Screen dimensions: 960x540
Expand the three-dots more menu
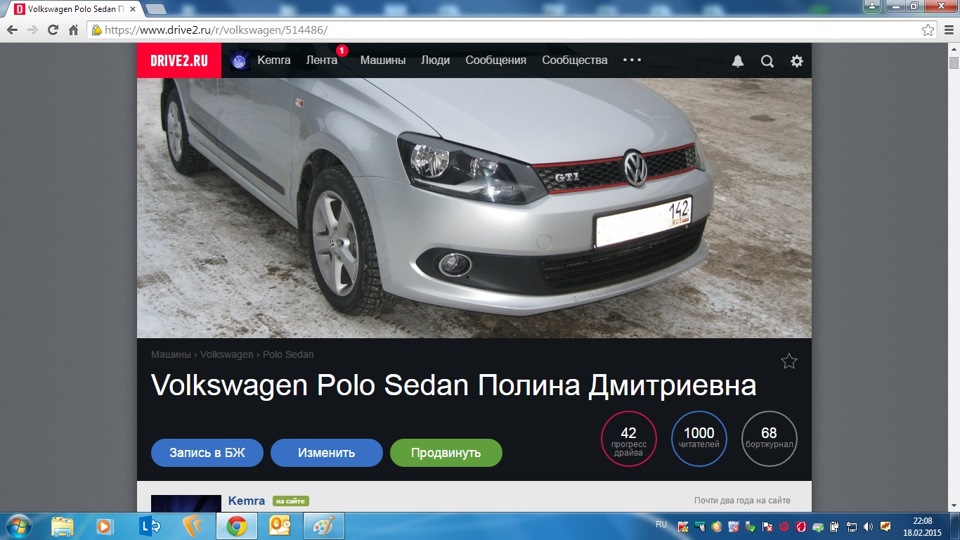(632, 60)
